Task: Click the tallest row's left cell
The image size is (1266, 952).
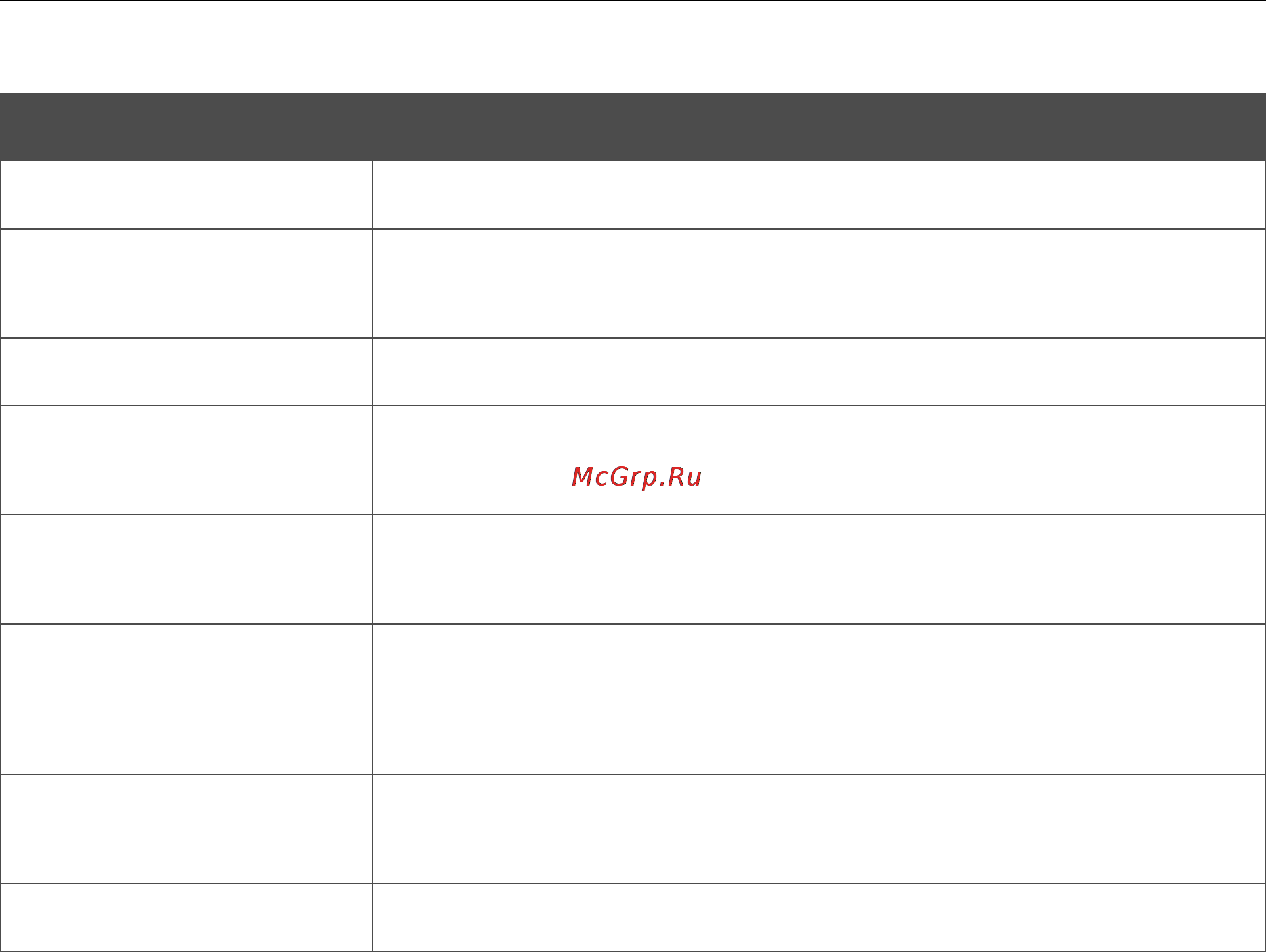Action: coord(186,699)
